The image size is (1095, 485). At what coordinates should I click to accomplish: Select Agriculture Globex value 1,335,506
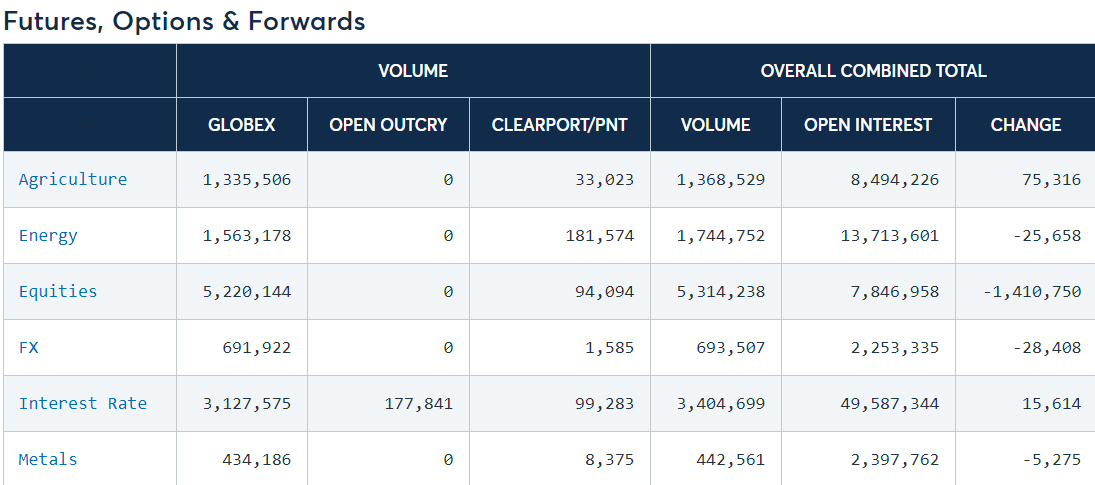click(247, 180)
